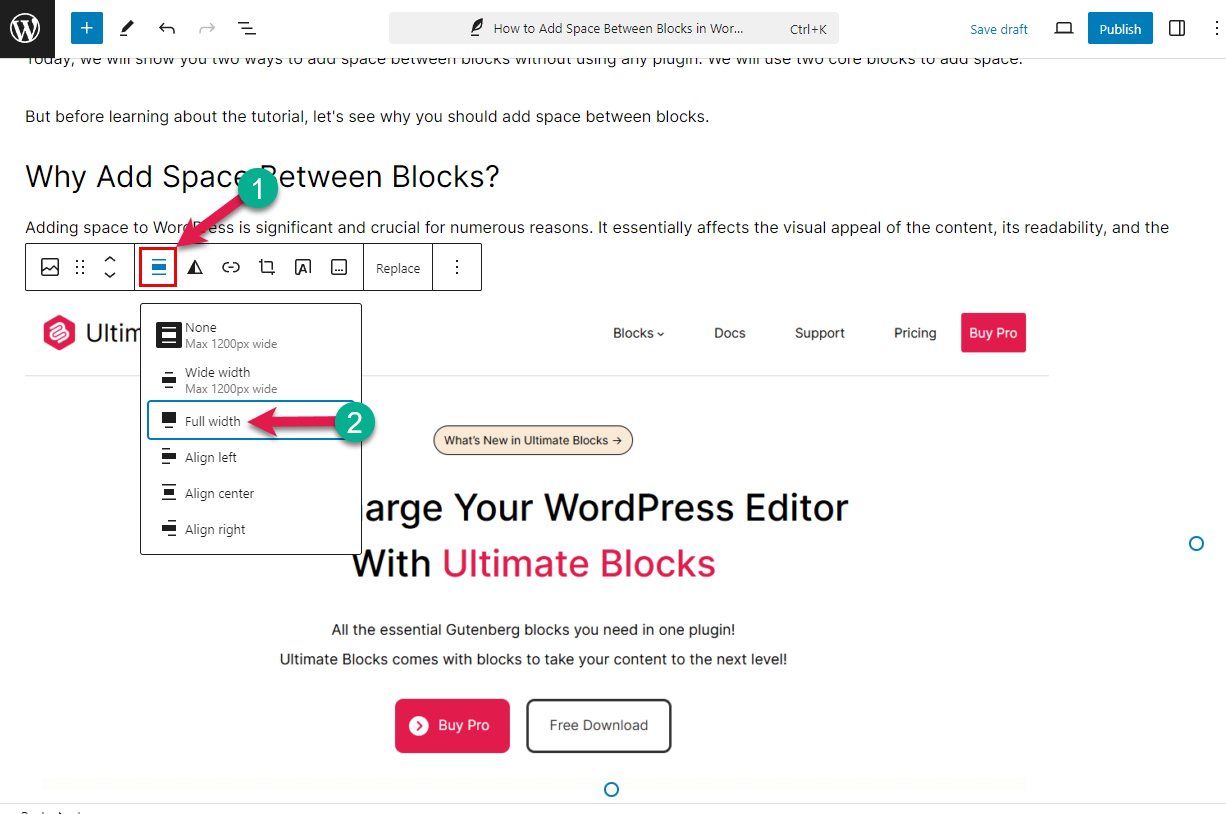Open more options with the kebab menu
This screenshot has height=814, width=1226.
(457, 267)
